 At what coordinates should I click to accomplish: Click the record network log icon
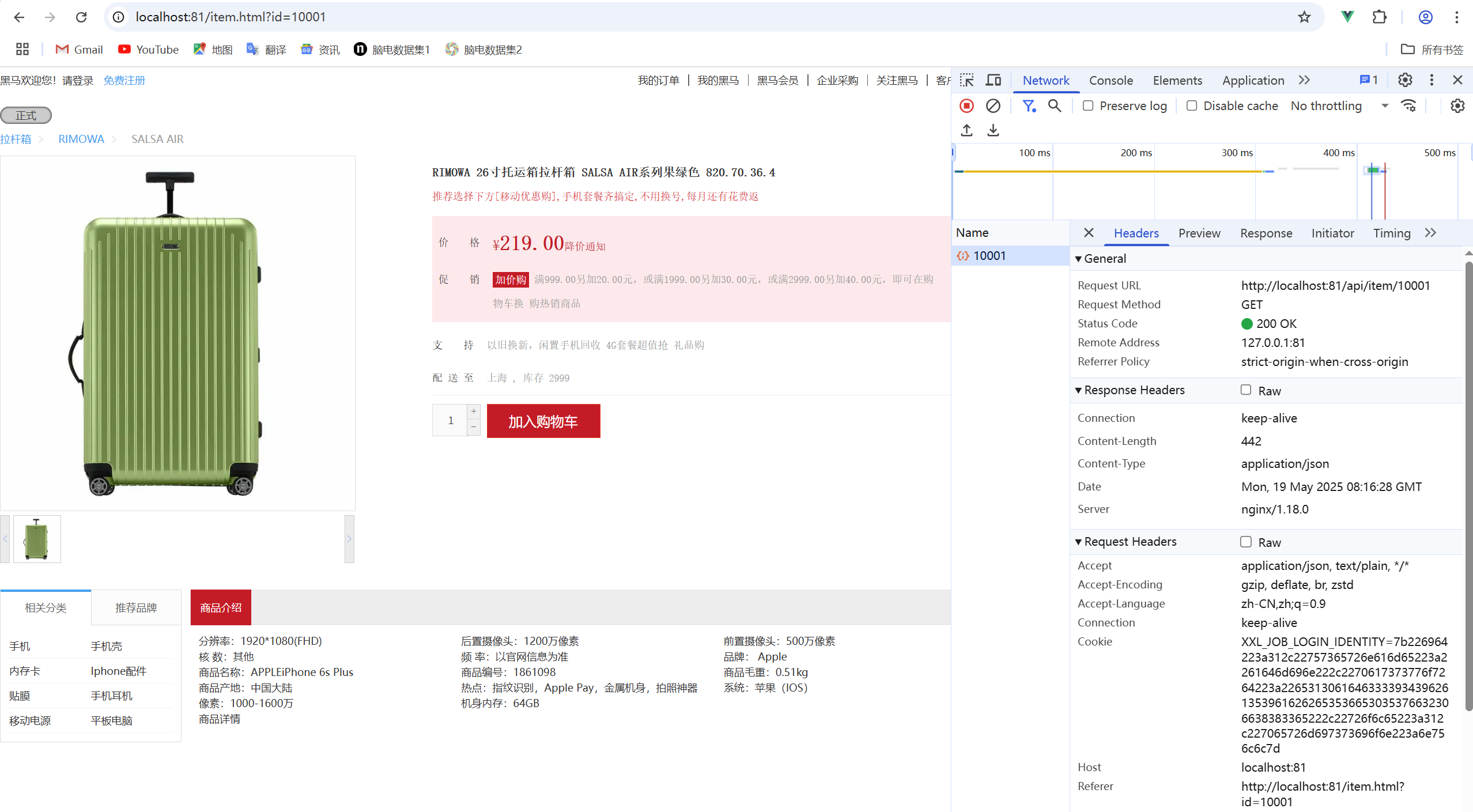click(966, 106)
